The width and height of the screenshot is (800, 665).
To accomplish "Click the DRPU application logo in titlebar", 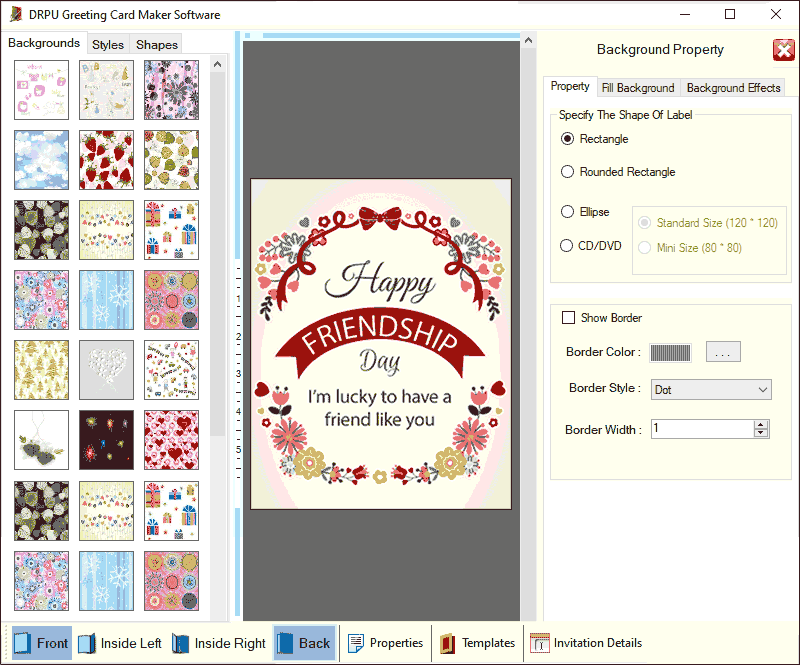I will (15, 15).
